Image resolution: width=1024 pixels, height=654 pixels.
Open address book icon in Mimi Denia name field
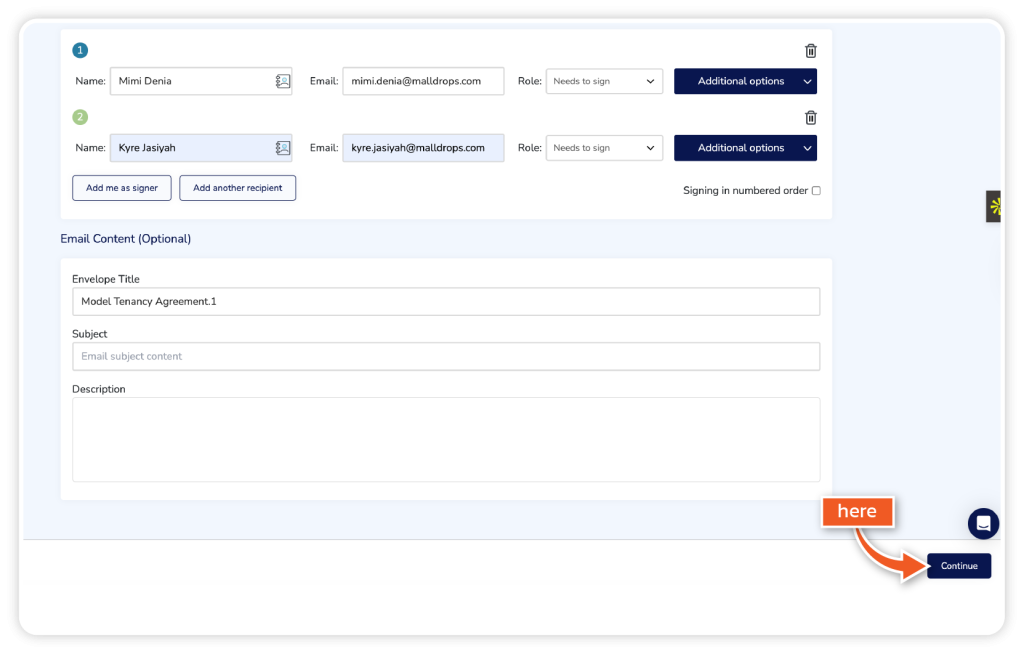tap(283, 82)
